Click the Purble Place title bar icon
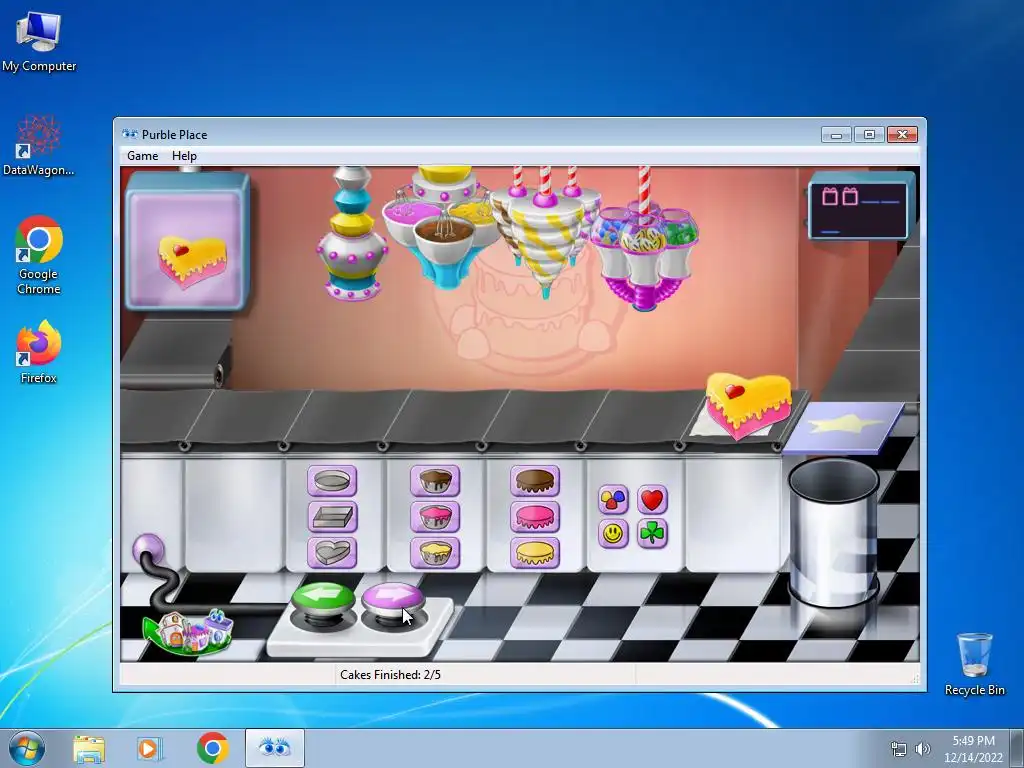This screenshot has width=1024, height=768. pyautogui.click(x=130, y=135)
